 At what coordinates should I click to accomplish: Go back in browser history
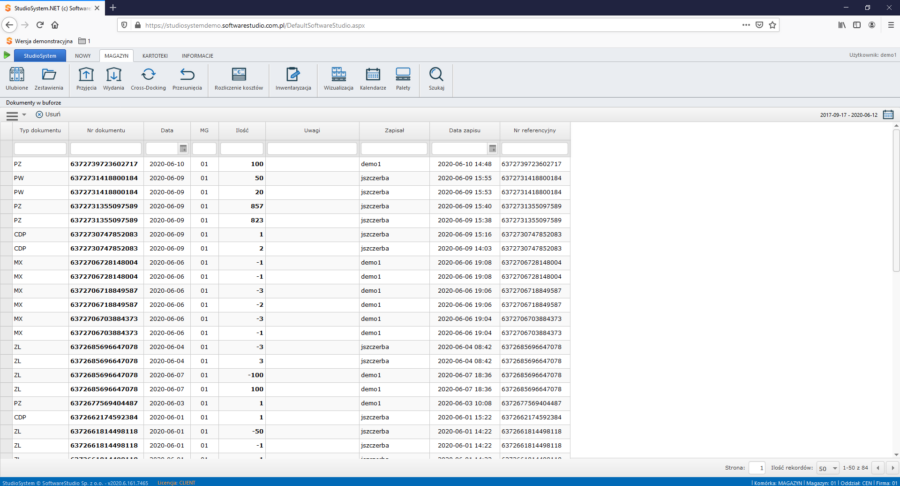(x=9, y=25)
